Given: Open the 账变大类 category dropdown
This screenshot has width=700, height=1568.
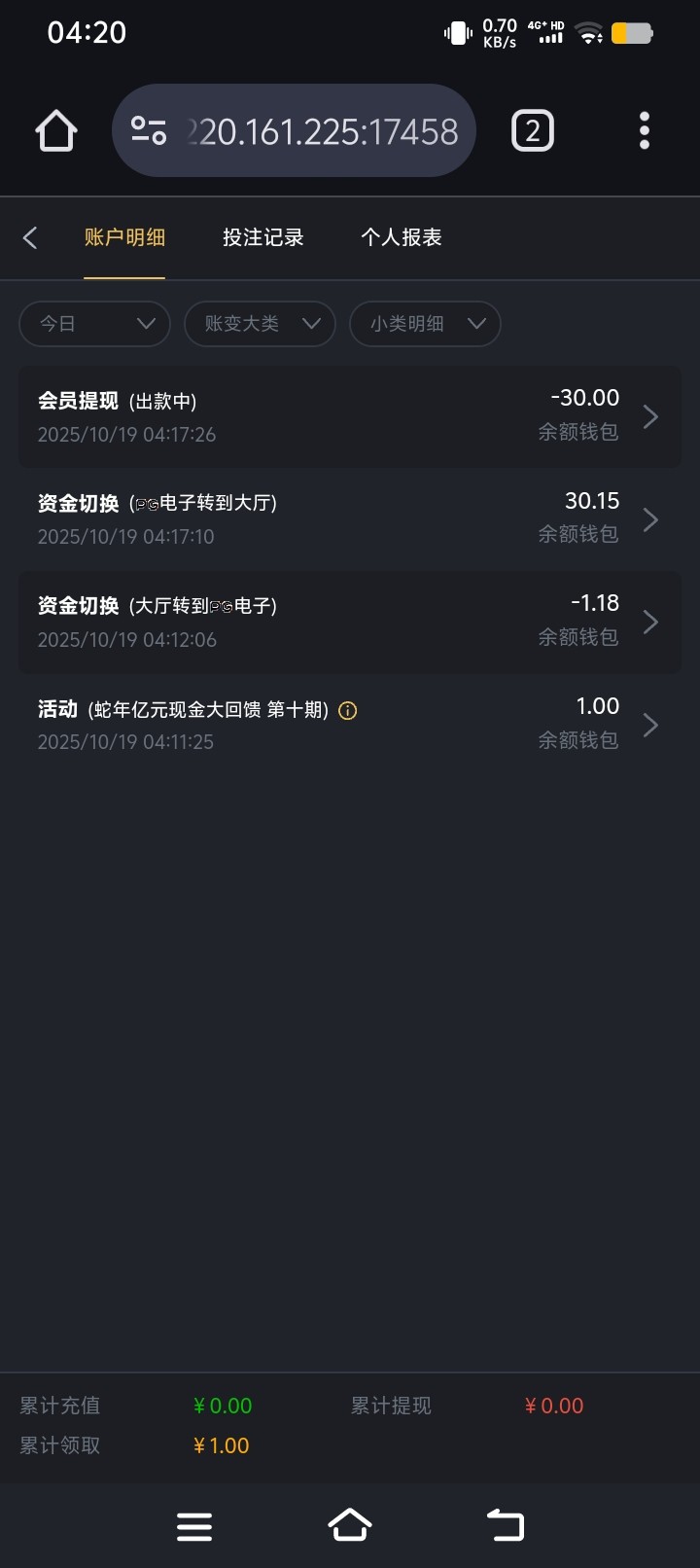Looking at the screenshot, I should click(260, 324).
